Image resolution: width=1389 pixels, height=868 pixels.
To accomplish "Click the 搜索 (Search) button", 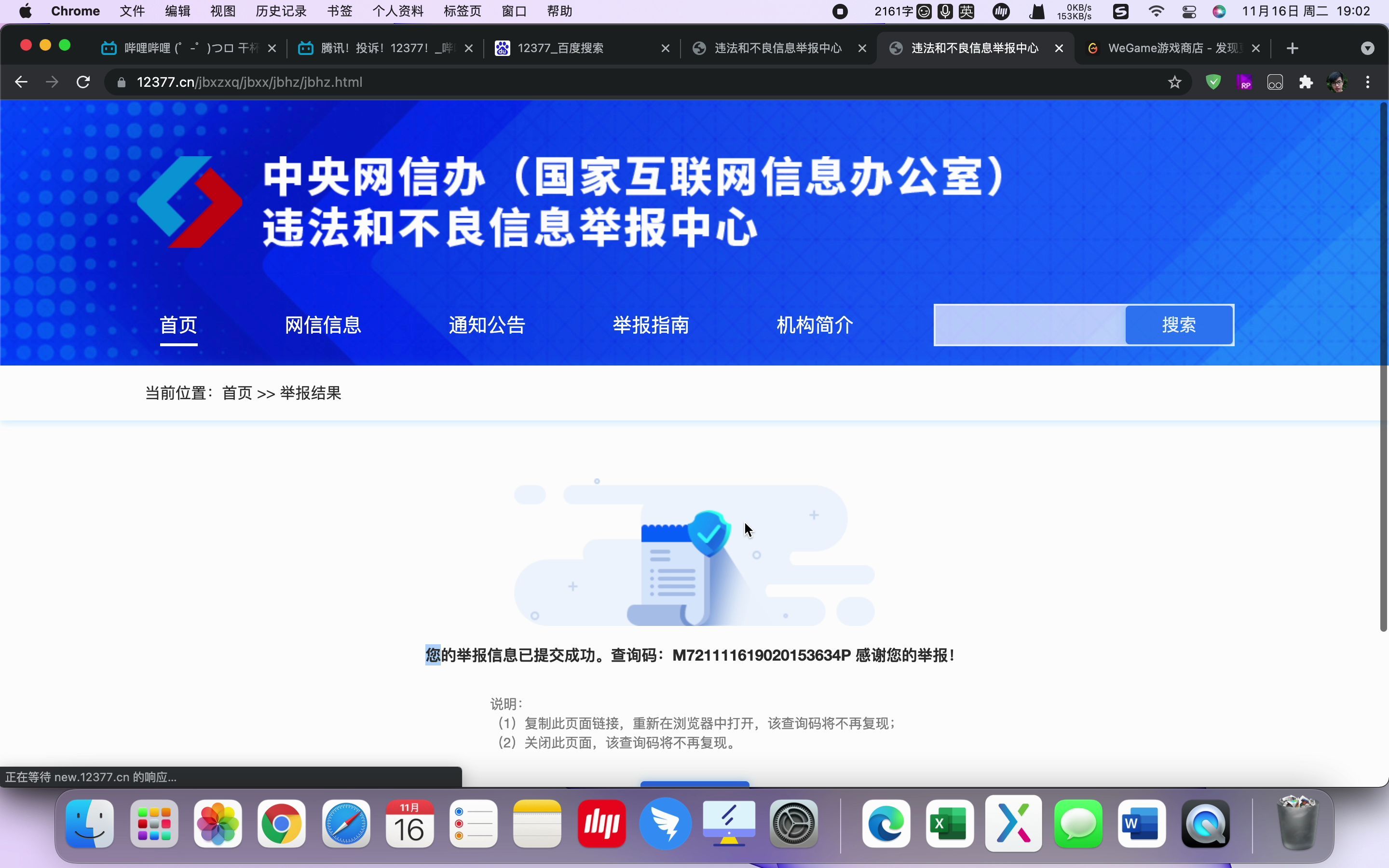I will 1179,325.
